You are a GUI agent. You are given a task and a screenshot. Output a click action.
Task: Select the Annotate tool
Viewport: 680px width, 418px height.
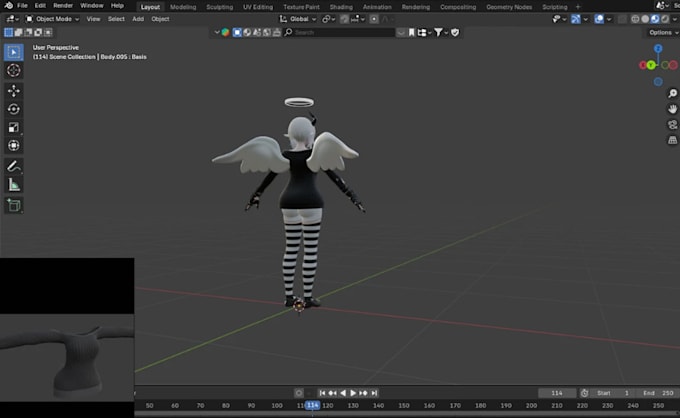[x=13, y=166]
